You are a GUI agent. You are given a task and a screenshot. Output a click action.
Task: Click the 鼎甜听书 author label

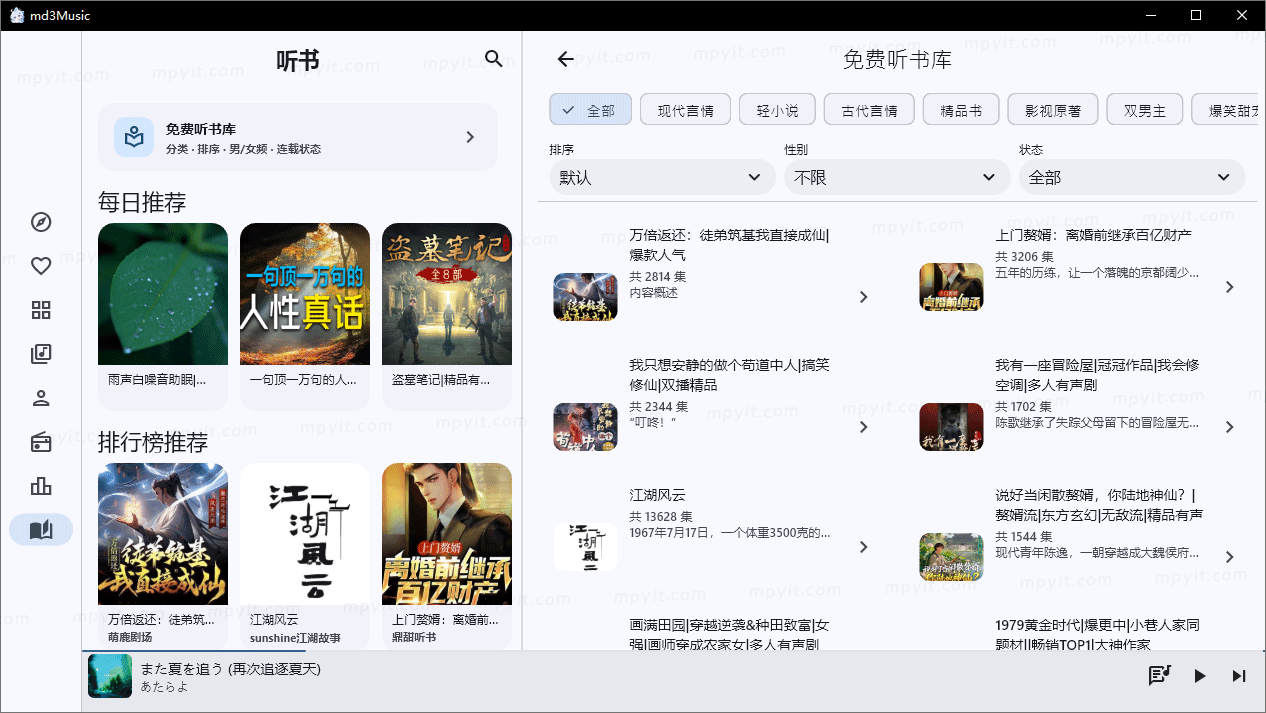coord(415,637)
